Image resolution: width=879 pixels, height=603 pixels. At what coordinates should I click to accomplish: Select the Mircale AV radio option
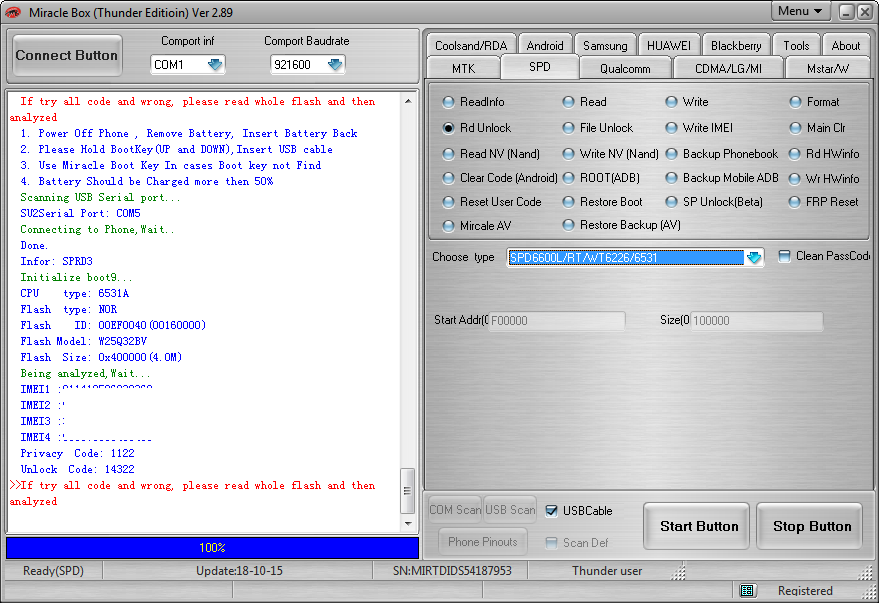[x=477, y=226]
